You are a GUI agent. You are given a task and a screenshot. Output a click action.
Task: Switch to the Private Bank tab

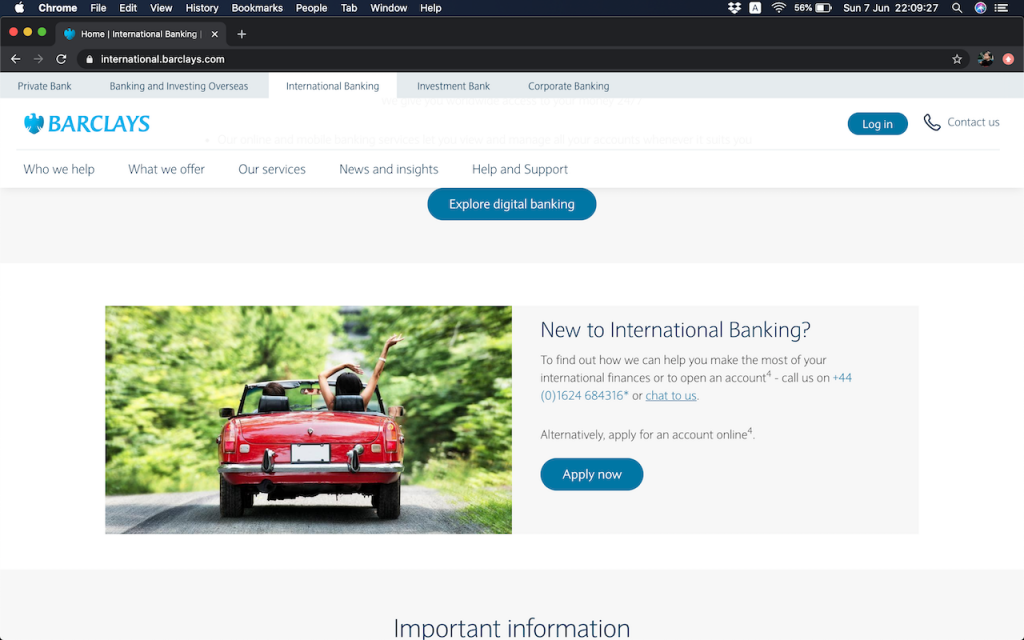[x=45, y=86]
